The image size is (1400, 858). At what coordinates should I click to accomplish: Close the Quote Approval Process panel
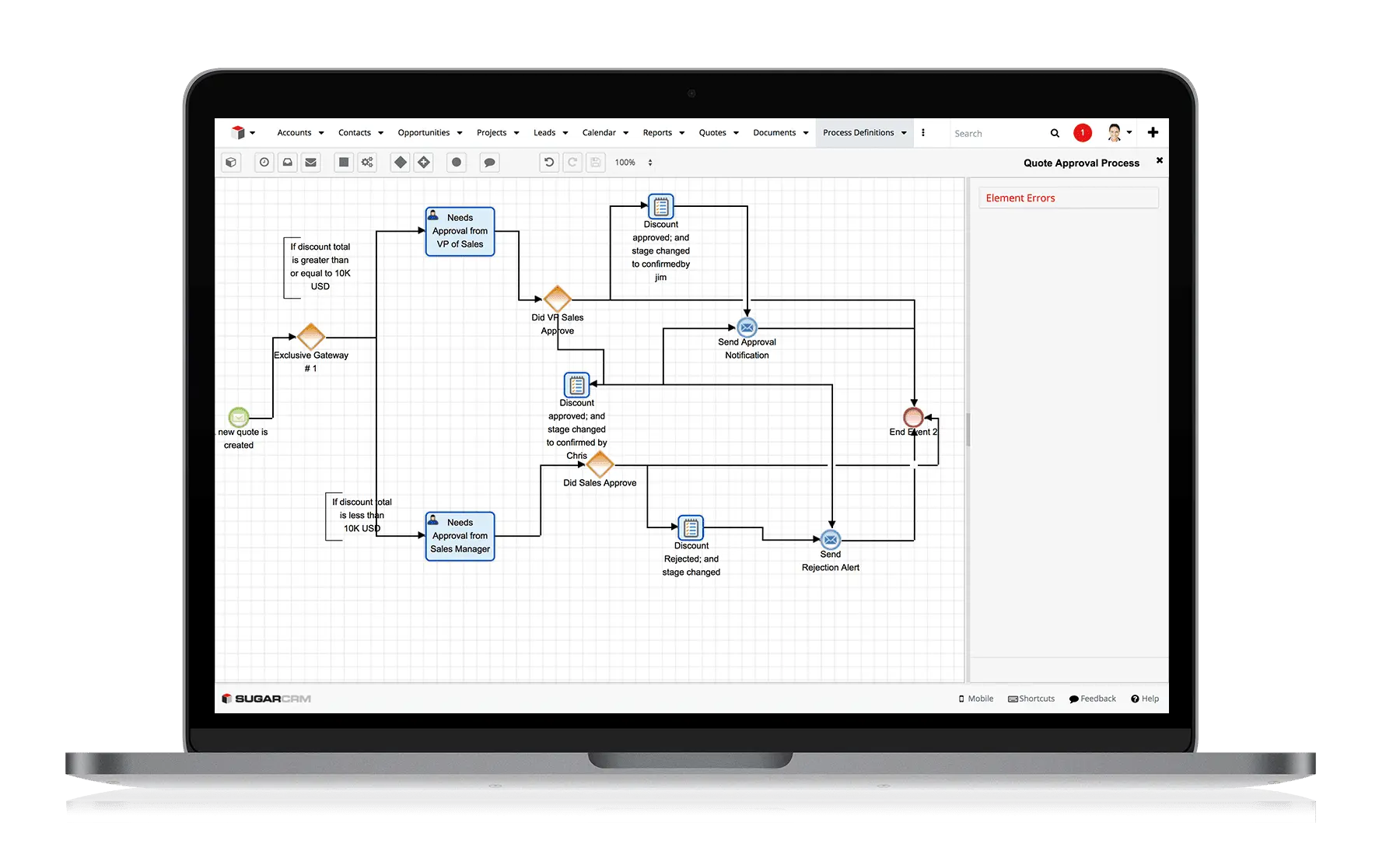(1160, 160)
